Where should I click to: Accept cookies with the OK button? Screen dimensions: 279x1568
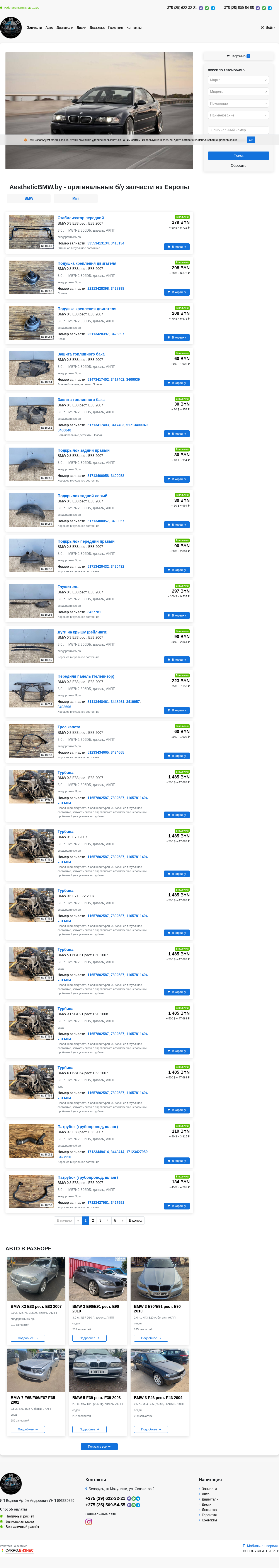251,140
